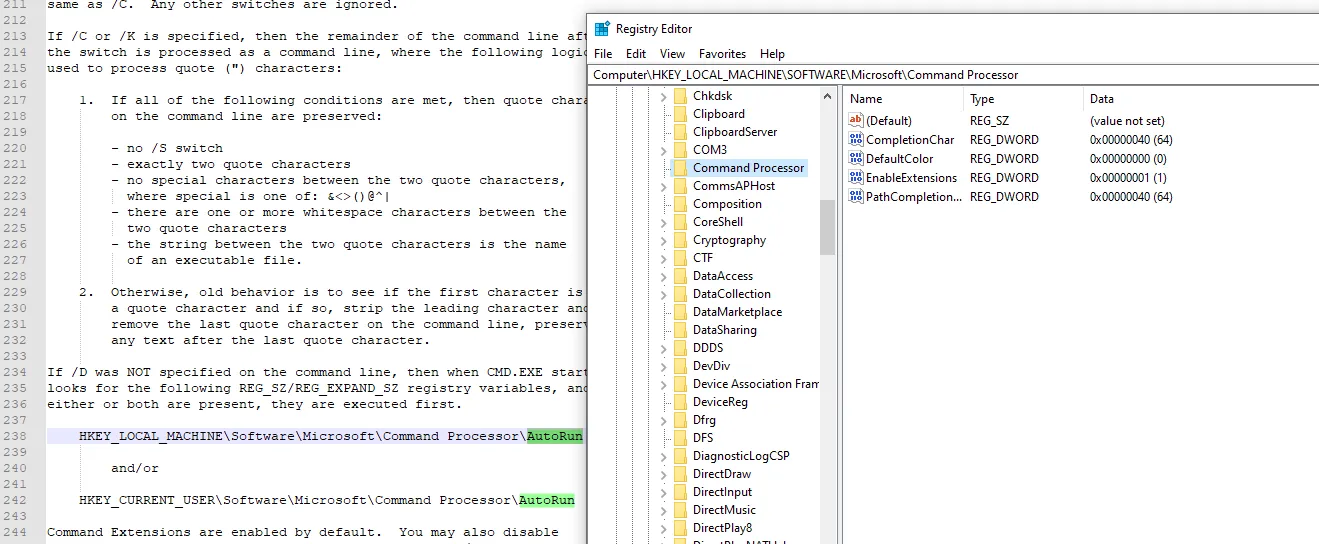1319x544 pixels.
Task: Click the DataCollection folder icon
Action: pyautogui.click(x=680, y=294)
